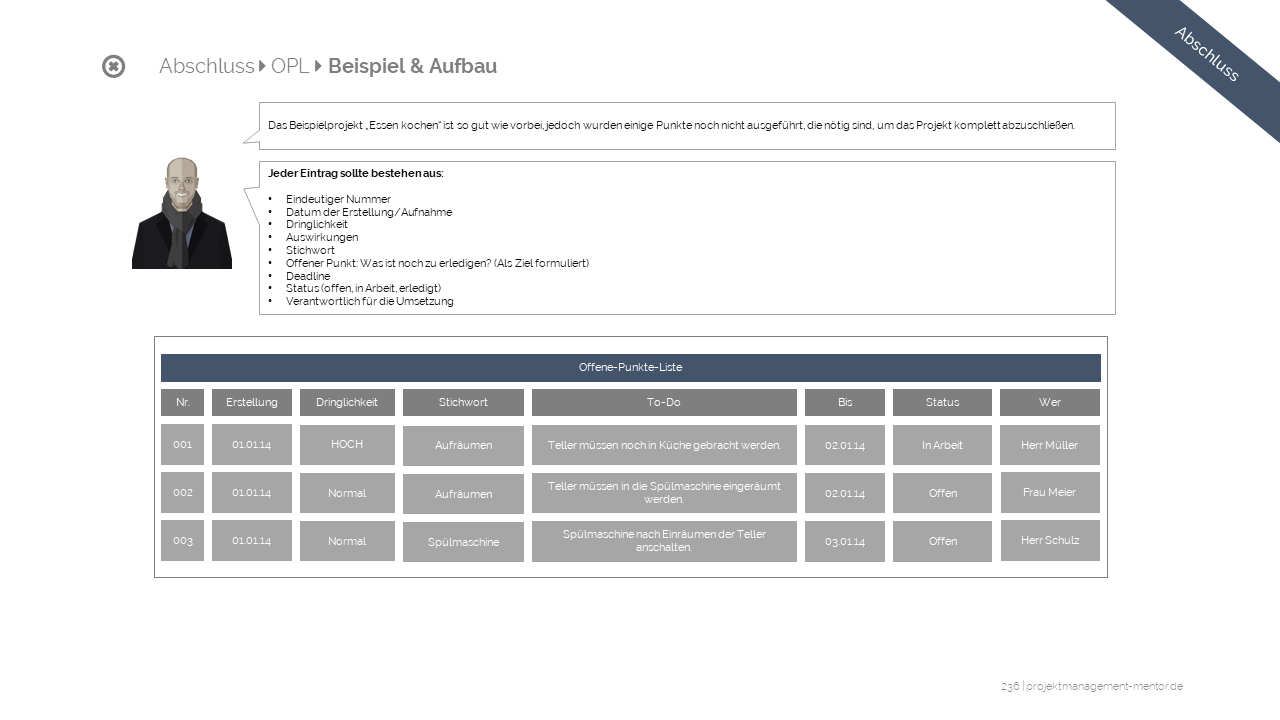Select the Frau Meier cell

point(1049,493)
